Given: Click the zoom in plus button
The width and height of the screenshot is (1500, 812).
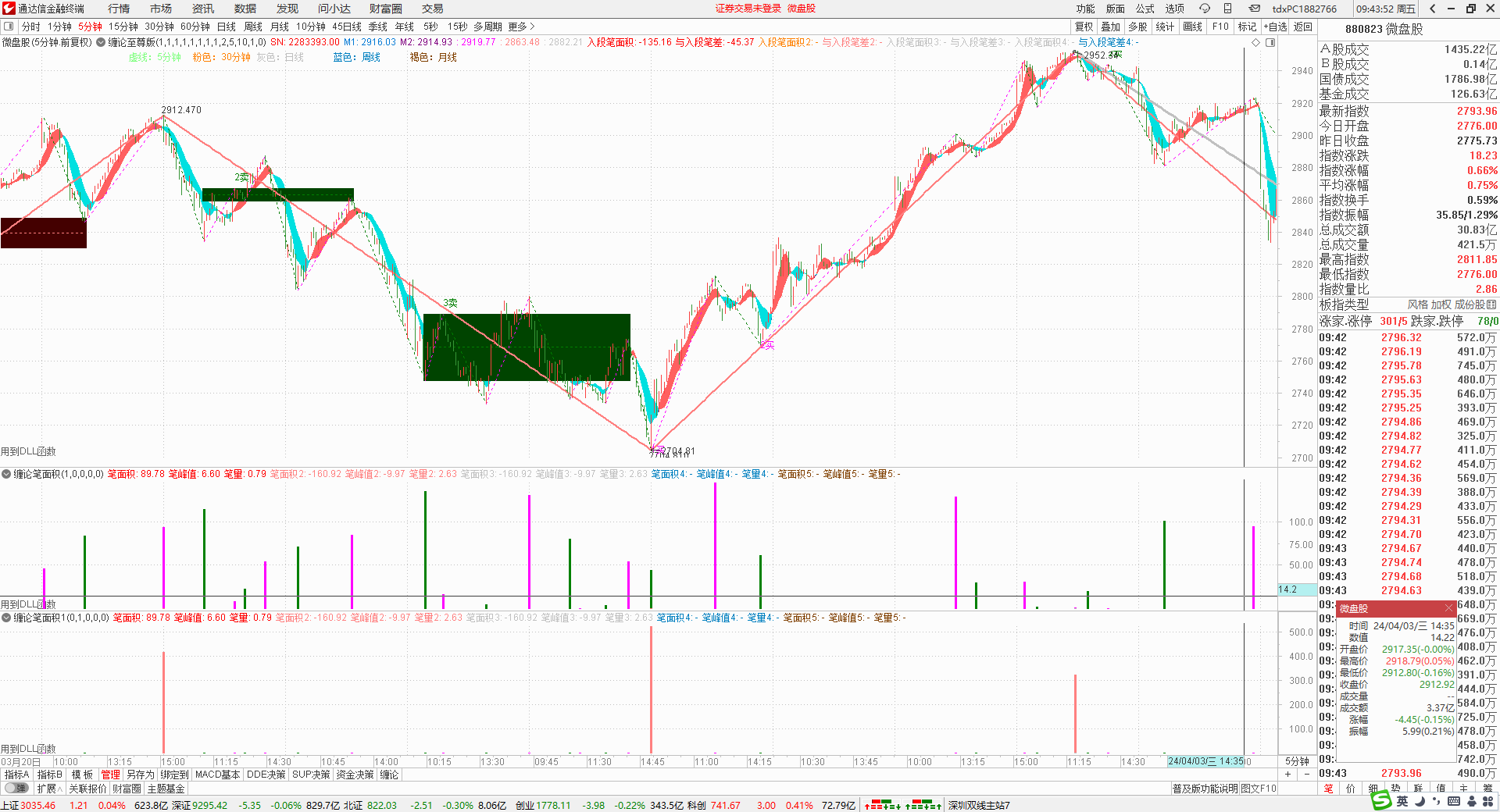Looking at the screenshot, I should tap(1287, 775).
